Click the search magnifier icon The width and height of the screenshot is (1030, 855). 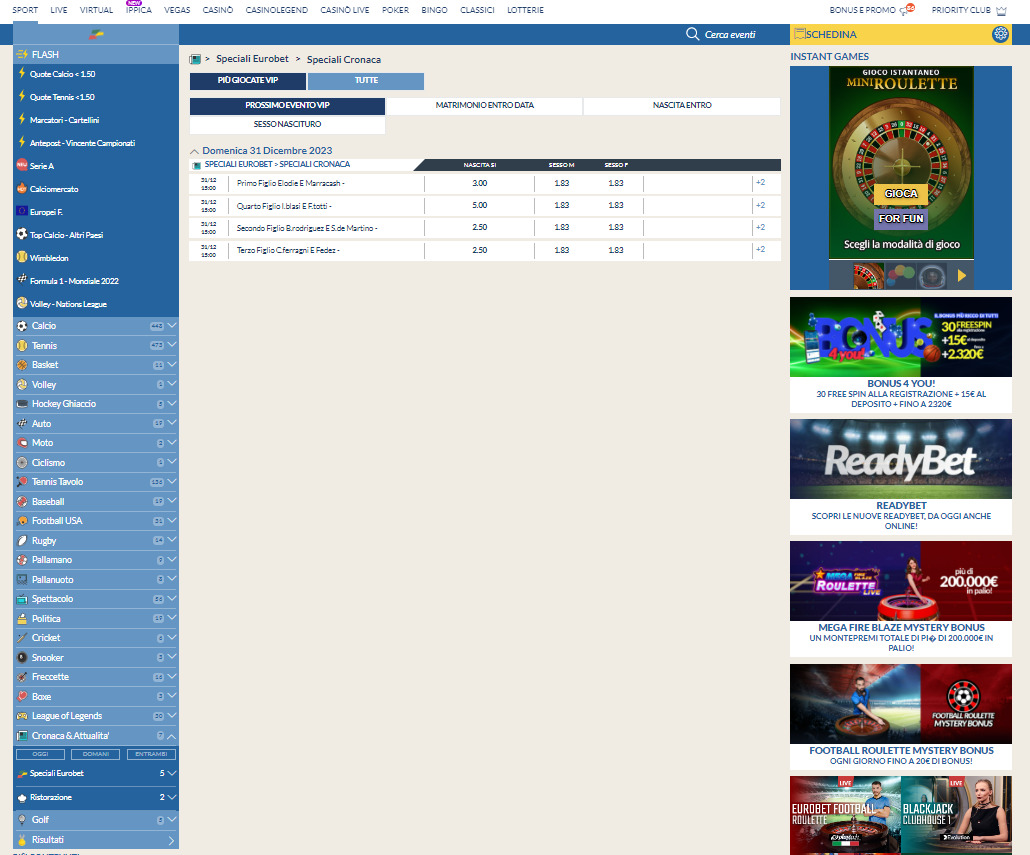tap(692, 34)
